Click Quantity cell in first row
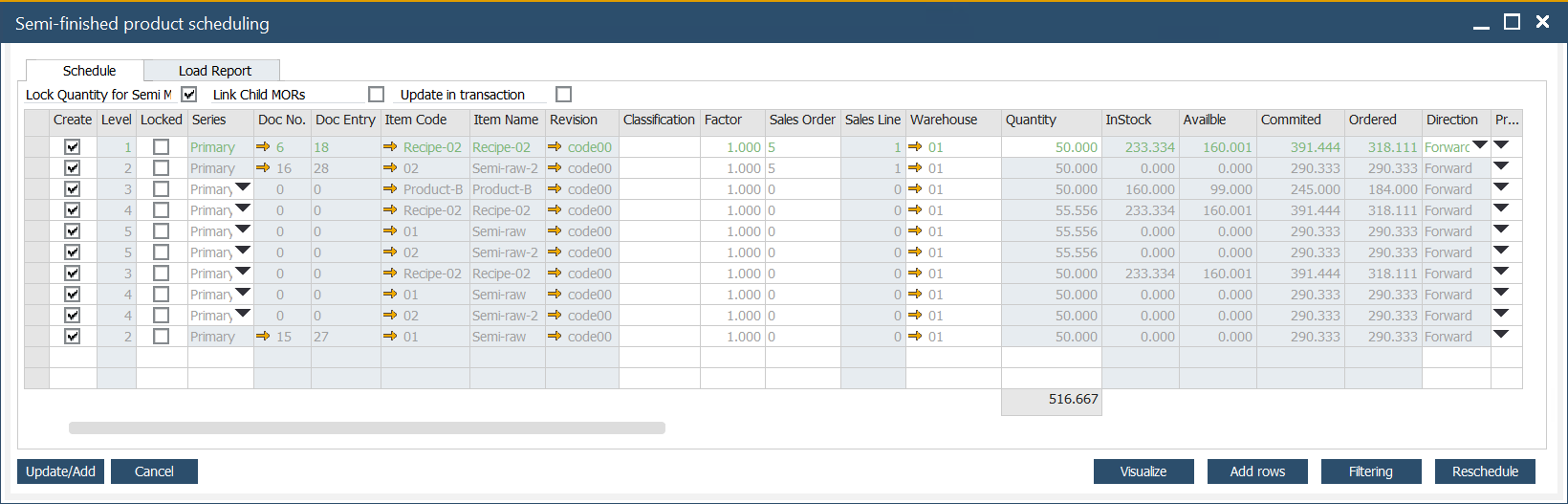 pos(1051,147)
